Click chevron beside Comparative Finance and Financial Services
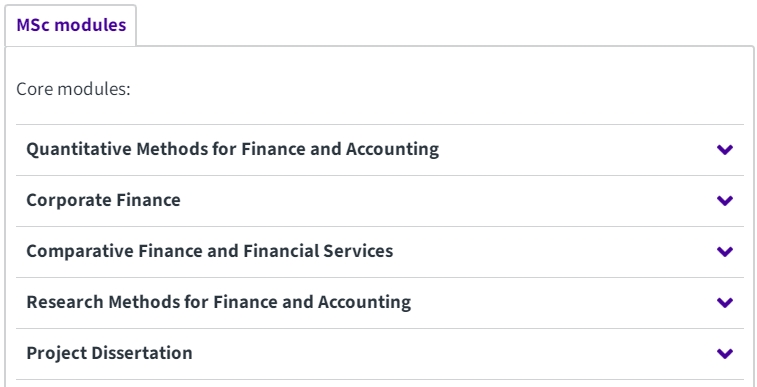Screen dimensions: 757x387 (725, 251)
